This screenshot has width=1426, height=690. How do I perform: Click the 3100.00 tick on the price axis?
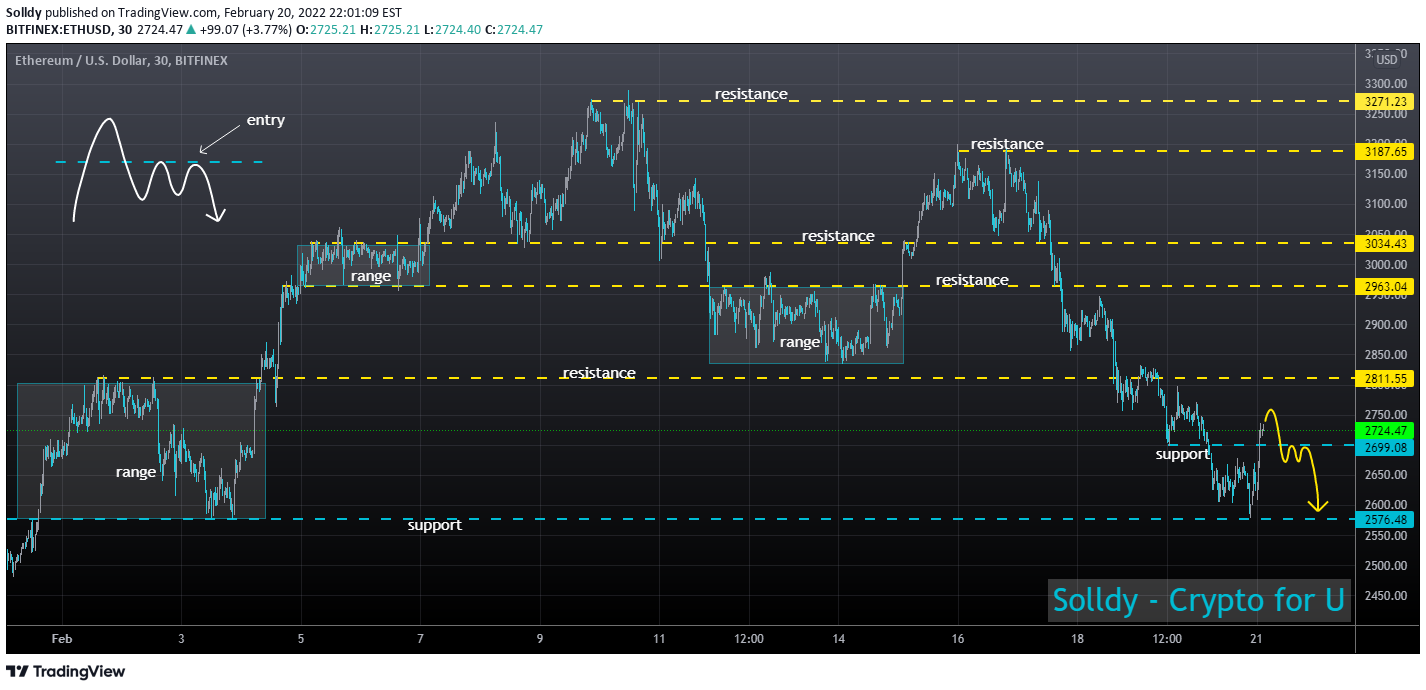click(1386, 204)
